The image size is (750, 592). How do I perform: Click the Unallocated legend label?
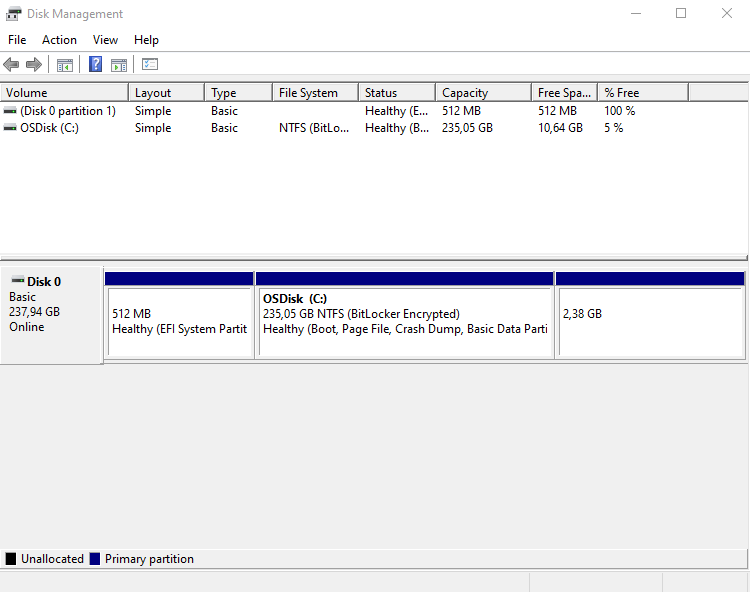click(52, 559)
